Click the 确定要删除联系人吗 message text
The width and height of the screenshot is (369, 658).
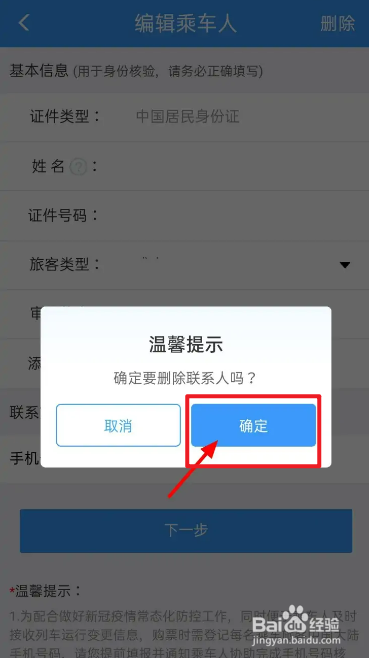[185, 378]
